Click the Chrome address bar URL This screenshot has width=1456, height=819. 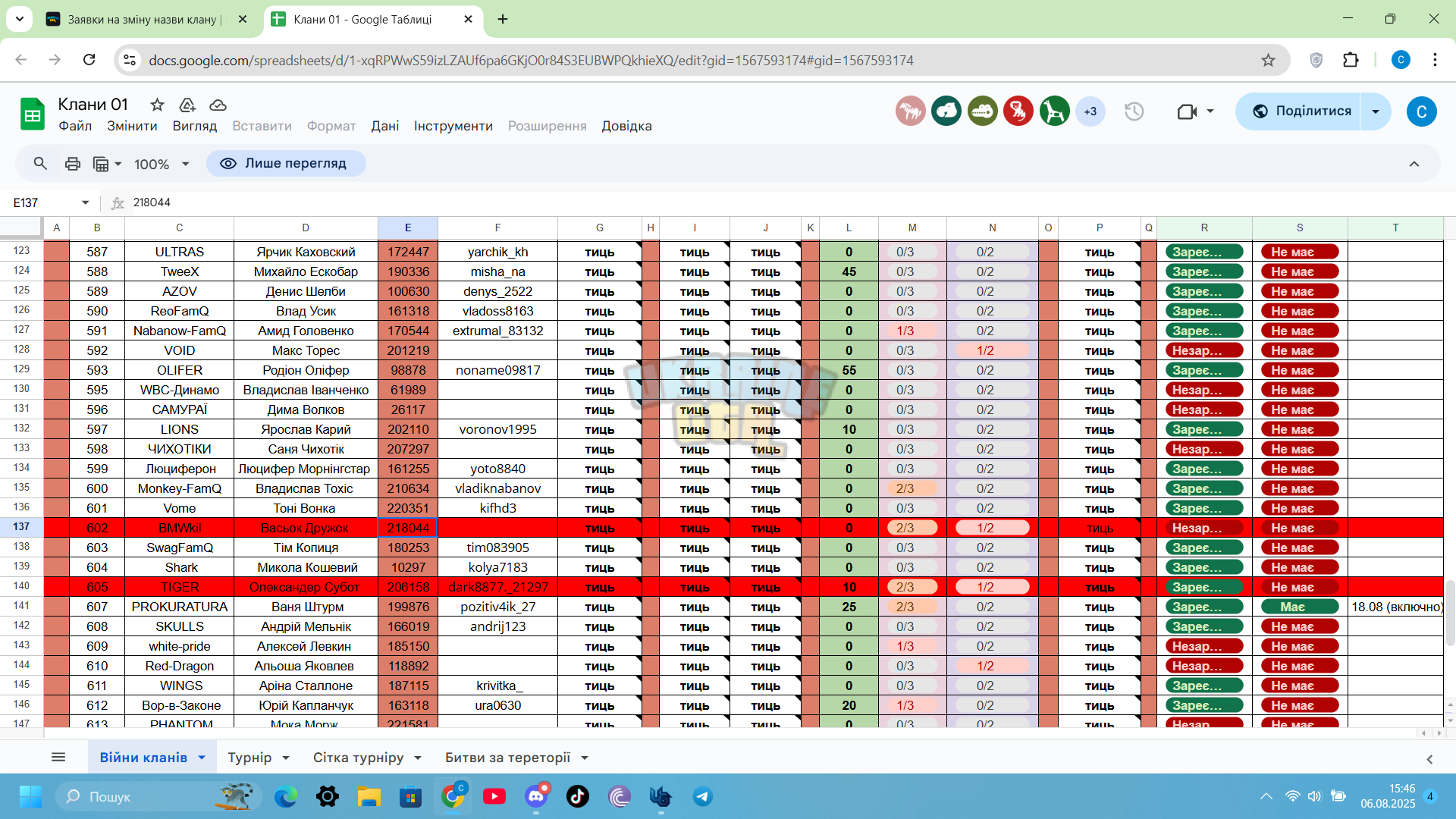click(531, 60)
